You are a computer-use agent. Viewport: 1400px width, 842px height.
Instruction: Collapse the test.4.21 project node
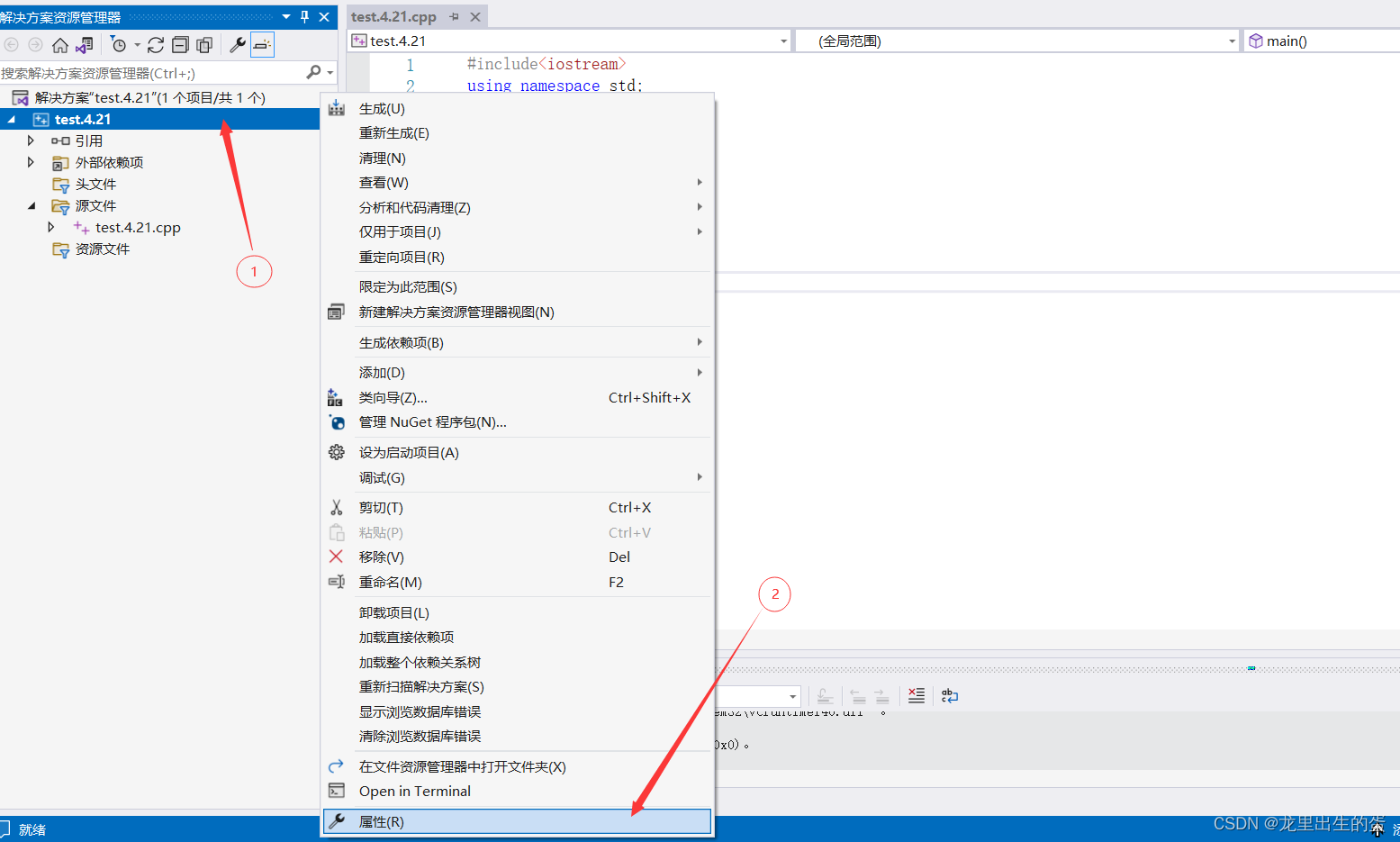click(x=12, y=119)
